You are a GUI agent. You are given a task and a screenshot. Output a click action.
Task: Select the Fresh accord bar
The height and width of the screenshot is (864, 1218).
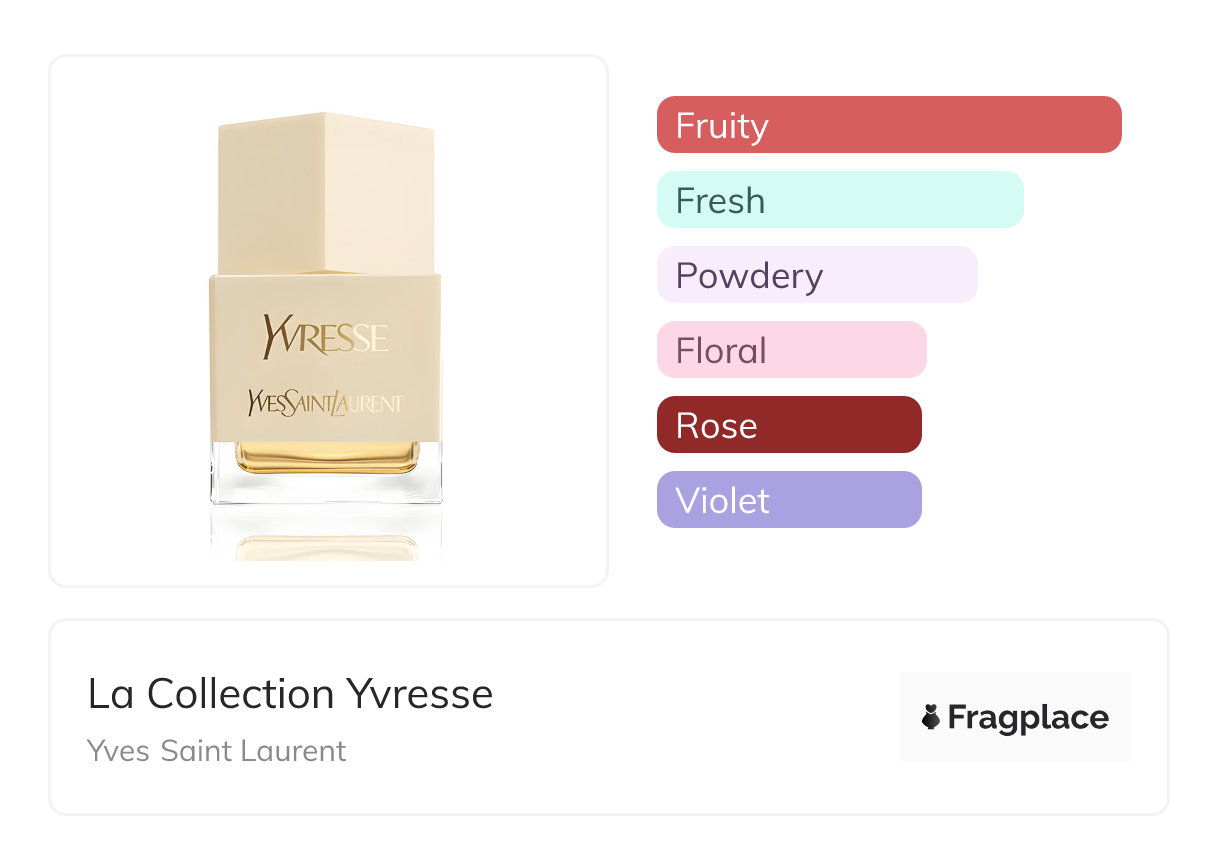tap(840, 200)
